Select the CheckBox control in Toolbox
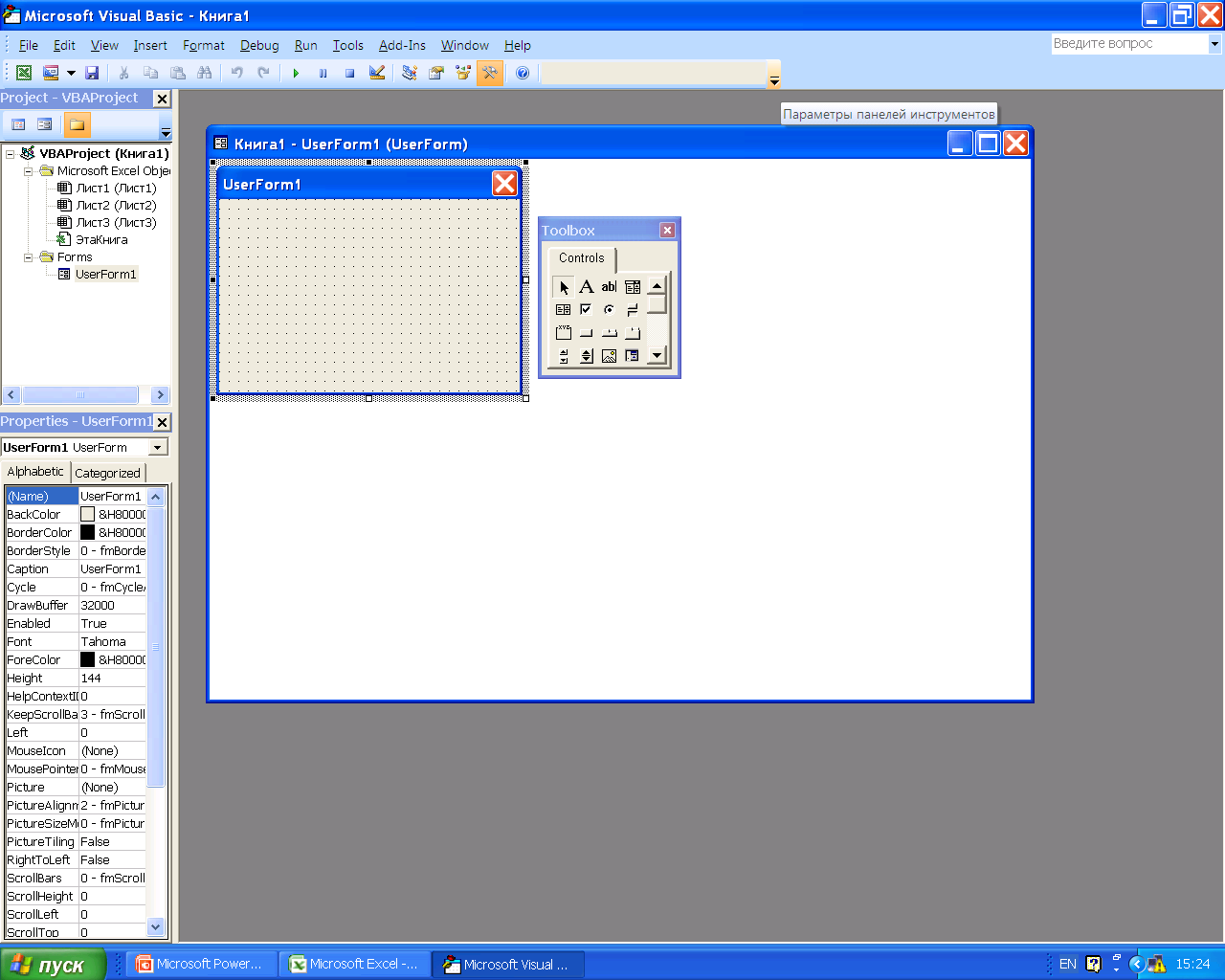The height and width of the screenshot is (980, 1225). 587,310
